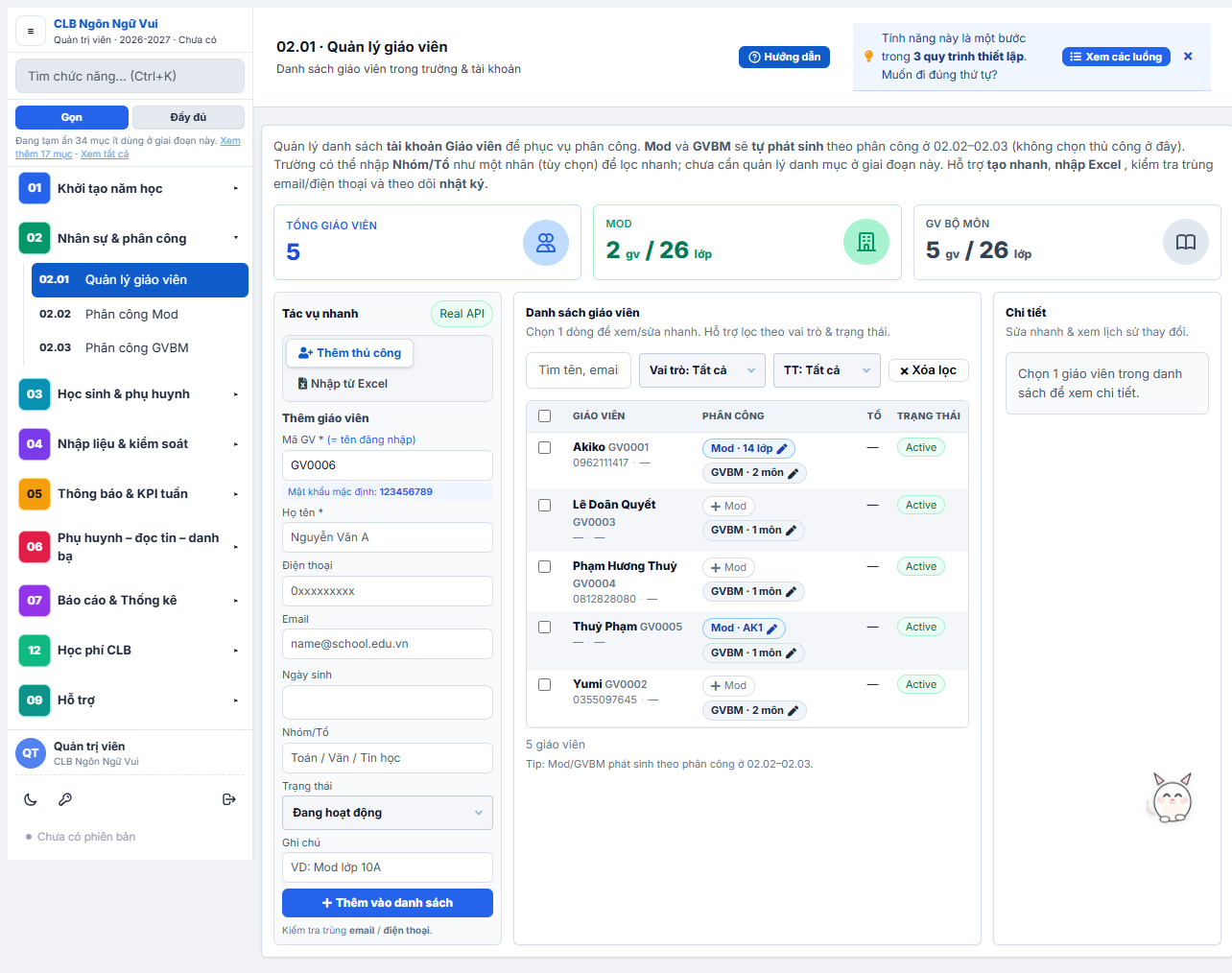Screen dimensions: 1232x973
Task: Edit Yumi's GVBM · 2 môn assignment
Action: (x=754, y=710)
